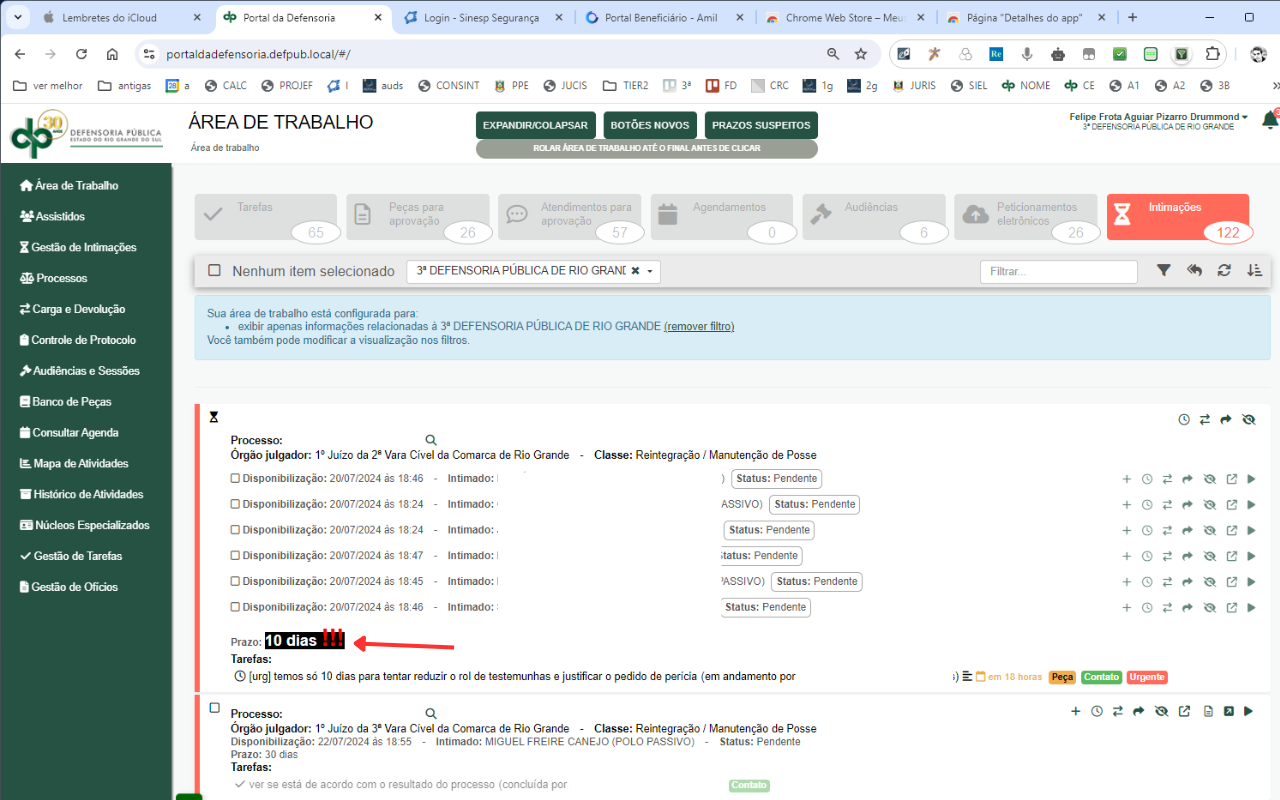1280x800 pixels.
Task: Open the sort order icon in the toolbar
Action: pyautogui.click(x=1254, y=270)
